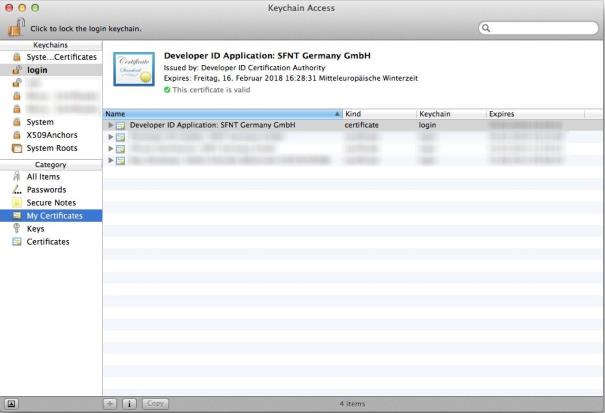Click the '4 items' status text

coord(352,404)
